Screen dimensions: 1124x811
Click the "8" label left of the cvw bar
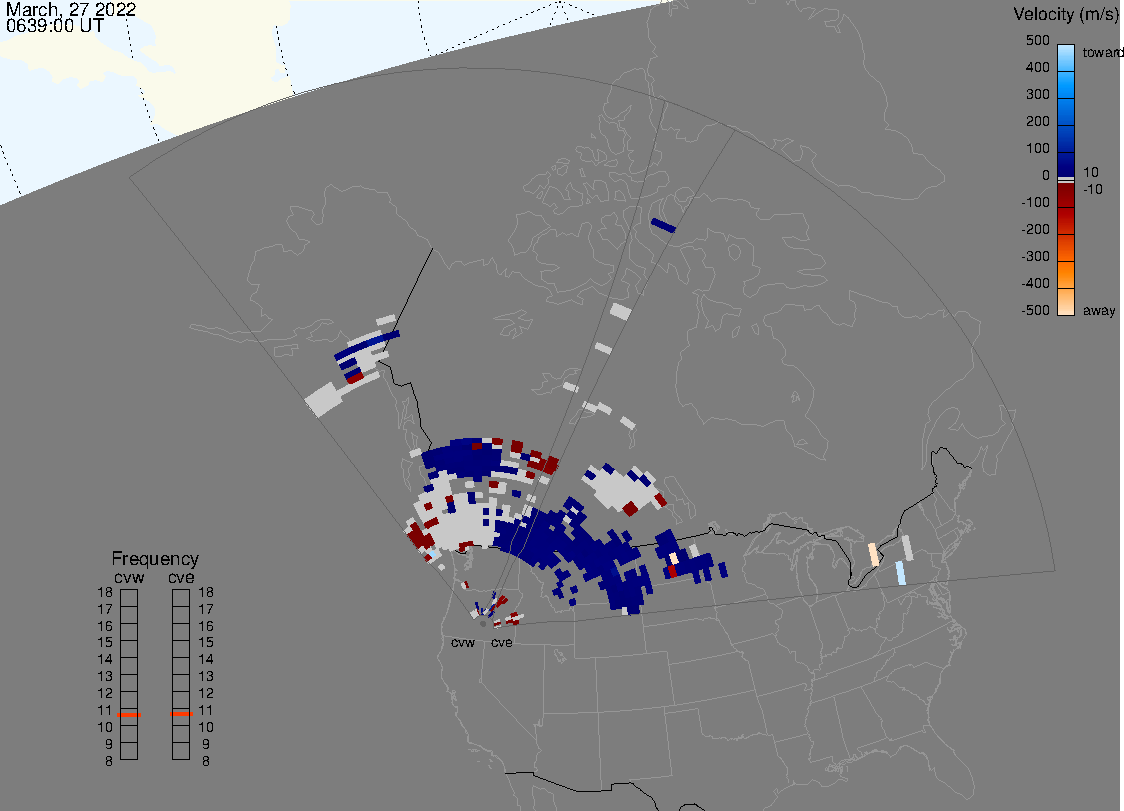pos(109,762)
